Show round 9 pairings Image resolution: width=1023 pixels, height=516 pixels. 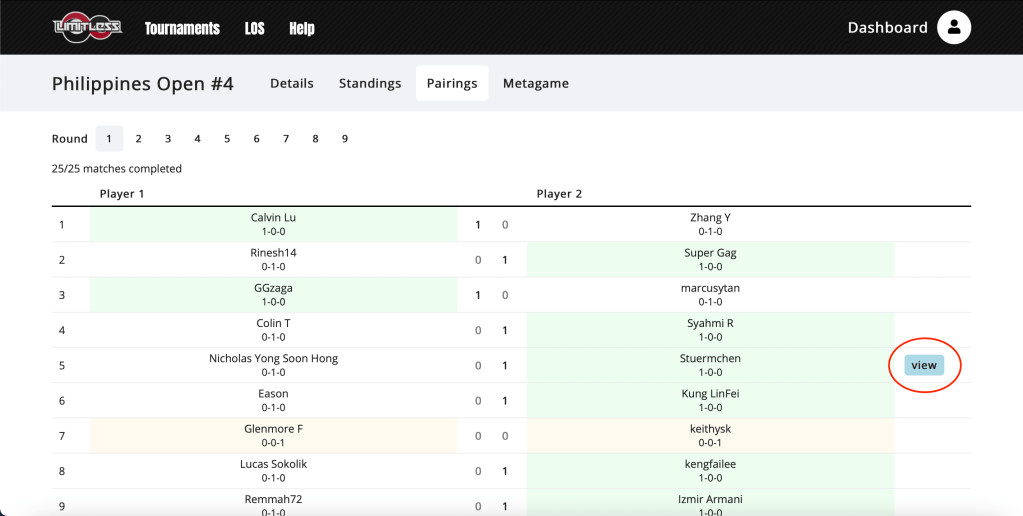pyautogui.click(x=345, y=139)
